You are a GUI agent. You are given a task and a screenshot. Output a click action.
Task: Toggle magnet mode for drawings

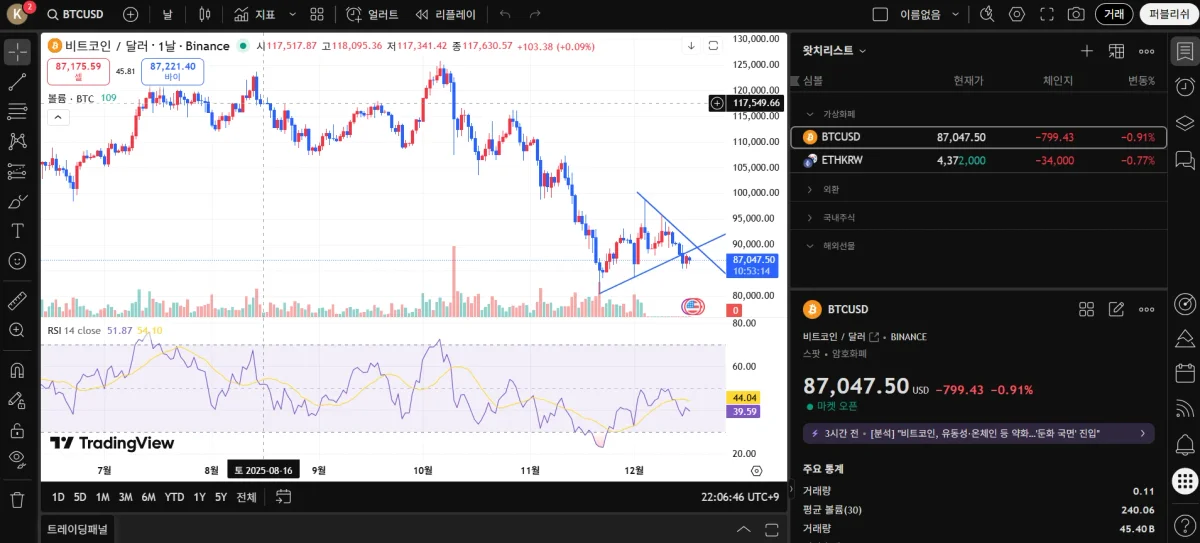click(17, 370)
